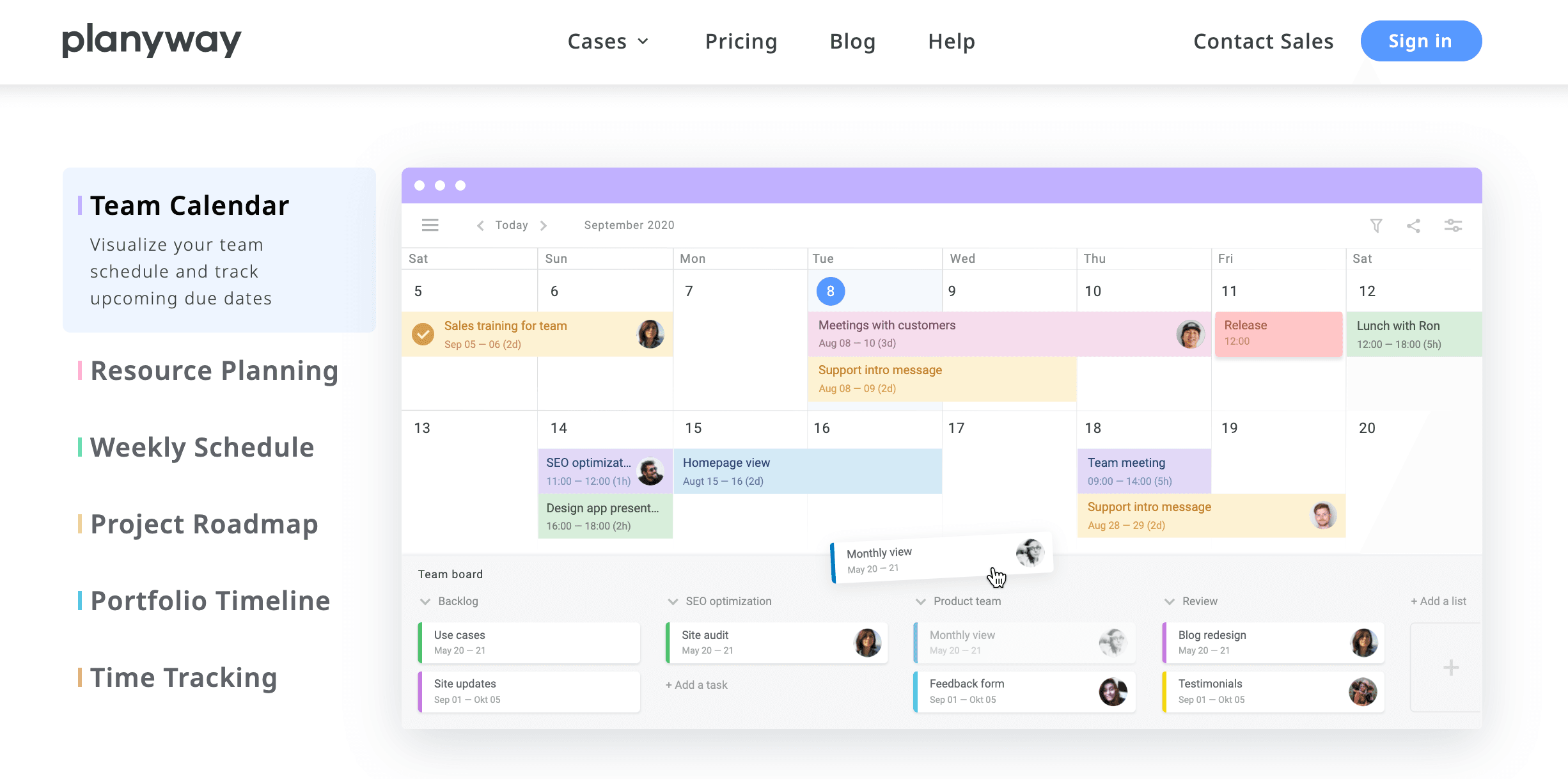
Task: Click avatar on Sales training for team
Action: pyautogui.click(x=650, y=334)
